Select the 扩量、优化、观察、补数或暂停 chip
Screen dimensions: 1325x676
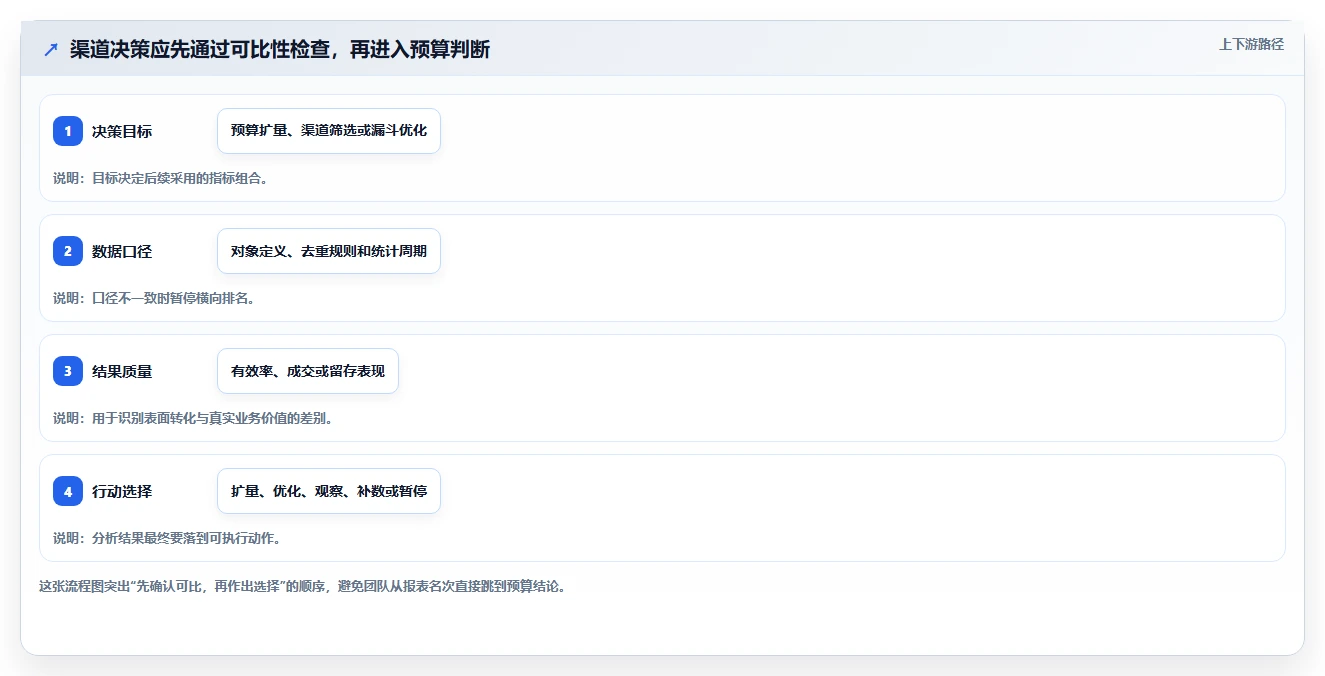point(329,491)
